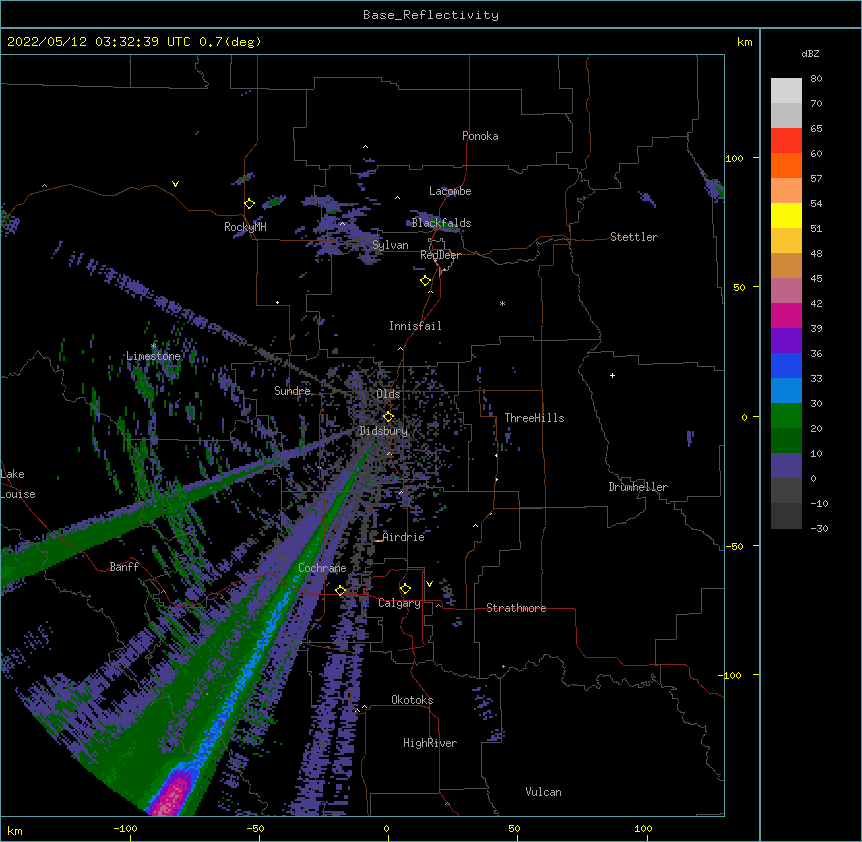Click the ThreeHills town label
The height and width of the screenshot is (842, 862).
coord(534,418)
